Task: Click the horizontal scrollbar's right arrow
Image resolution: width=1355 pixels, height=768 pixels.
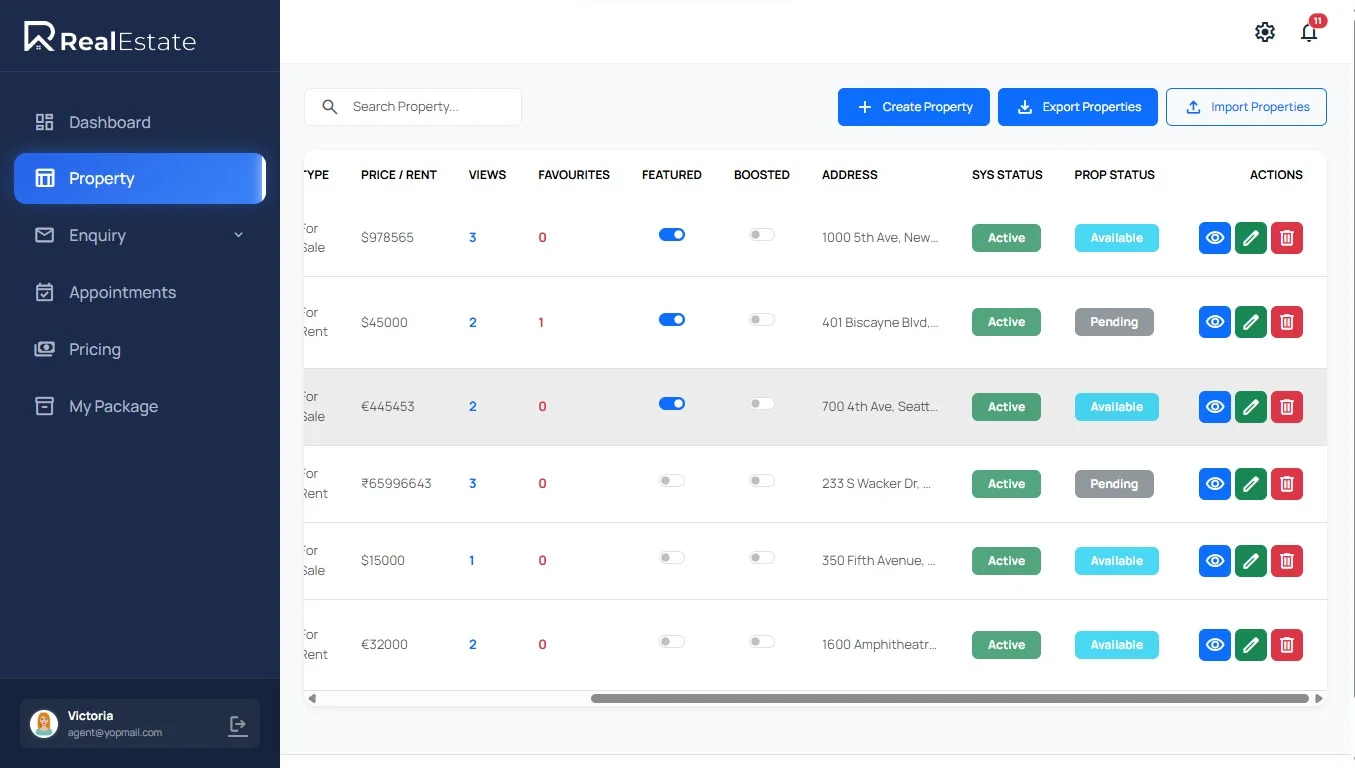Action: (1319, 698)
